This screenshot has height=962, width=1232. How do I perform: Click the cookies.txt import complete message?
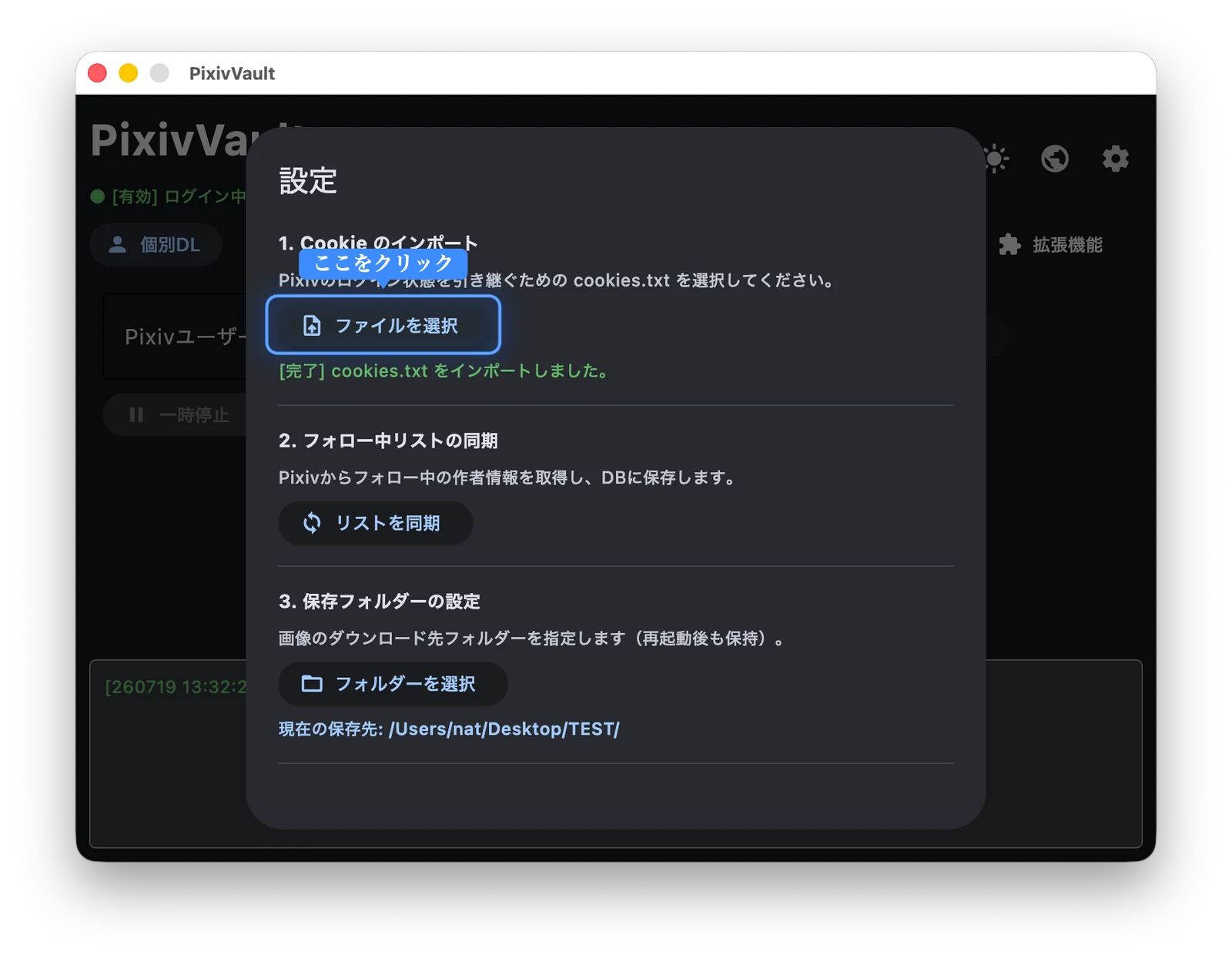(445, 370)
